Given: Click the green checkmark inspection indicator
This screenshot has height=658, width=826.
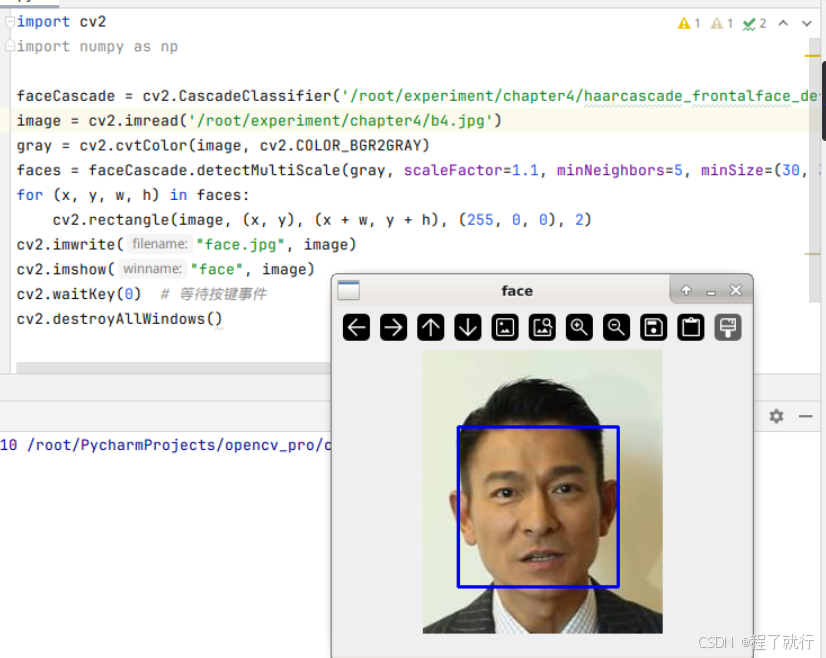Looking at the screenshot, I should 751,22.
